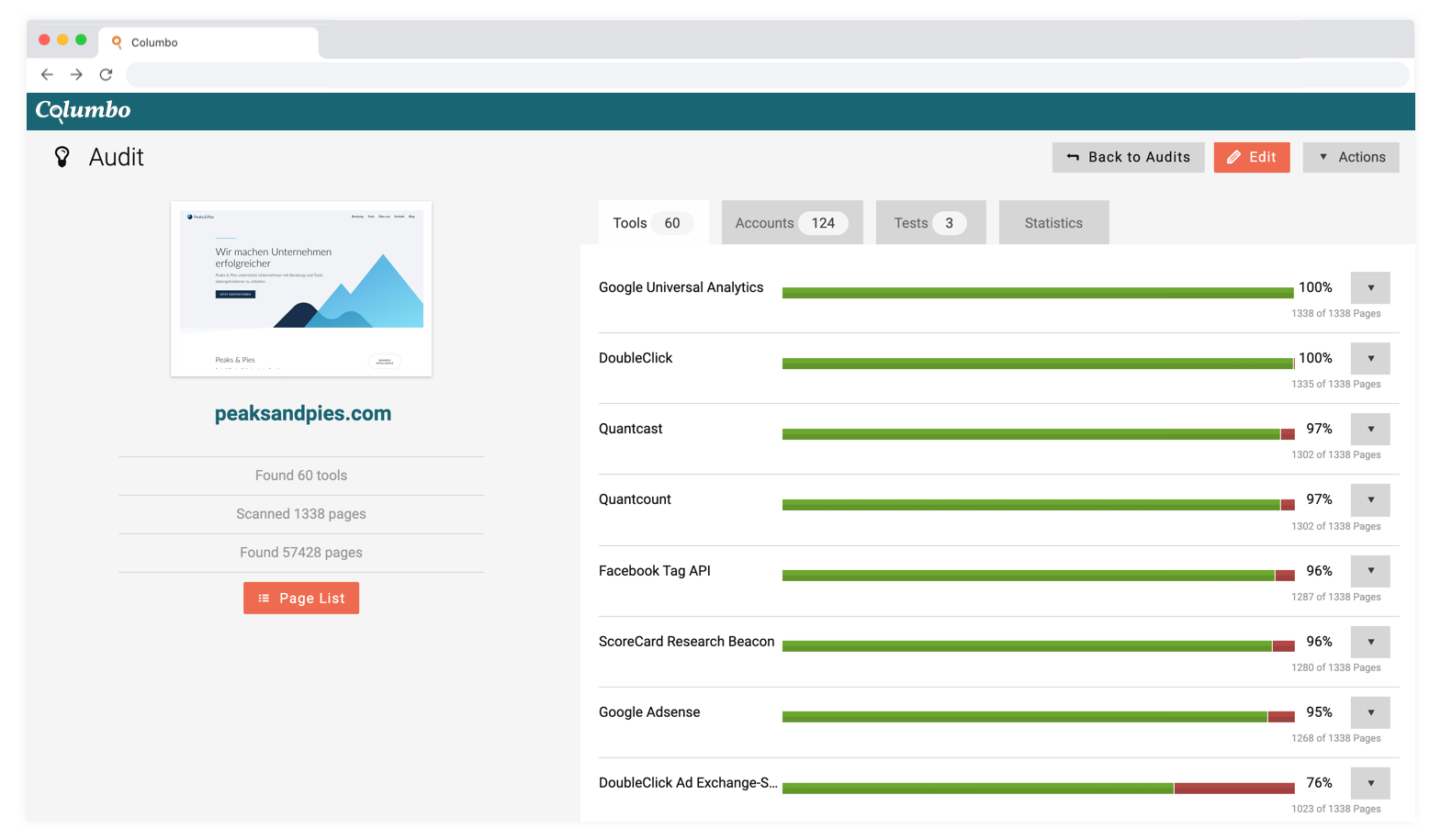Click the Found 57428 pages text

[x=301, y=553]
